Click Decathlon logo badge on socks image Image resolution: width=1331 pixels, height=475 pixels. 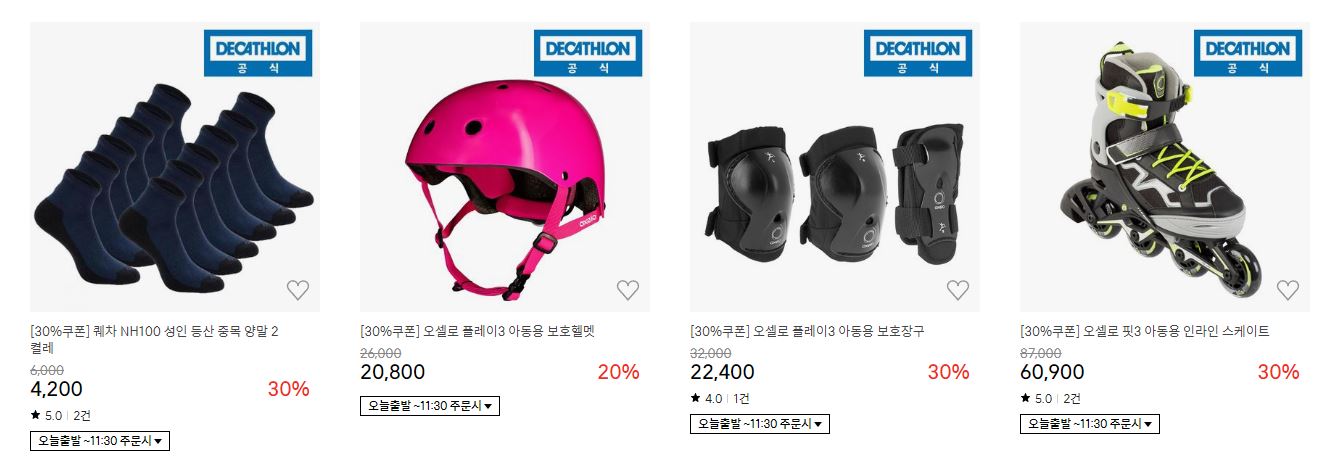258,53
